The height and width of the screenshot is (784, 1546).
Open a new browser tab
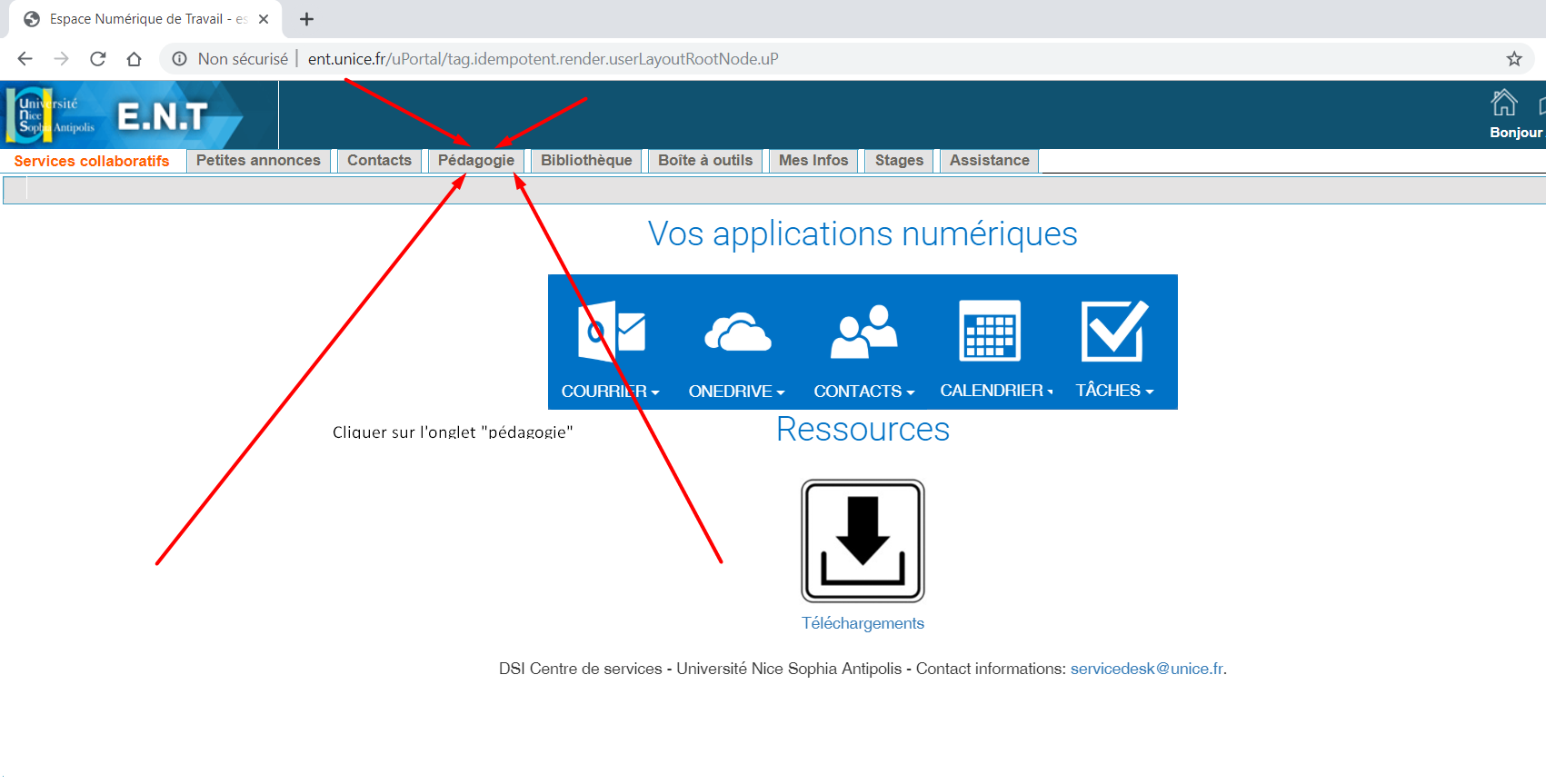pos(307,19)
